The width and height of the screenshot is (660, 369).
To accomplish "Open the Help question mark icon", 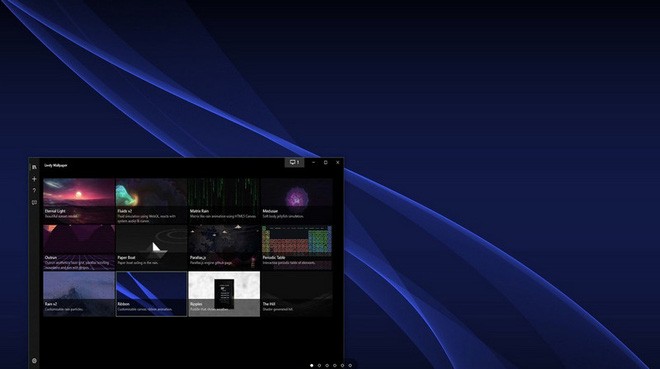I will tap(34, 191).
